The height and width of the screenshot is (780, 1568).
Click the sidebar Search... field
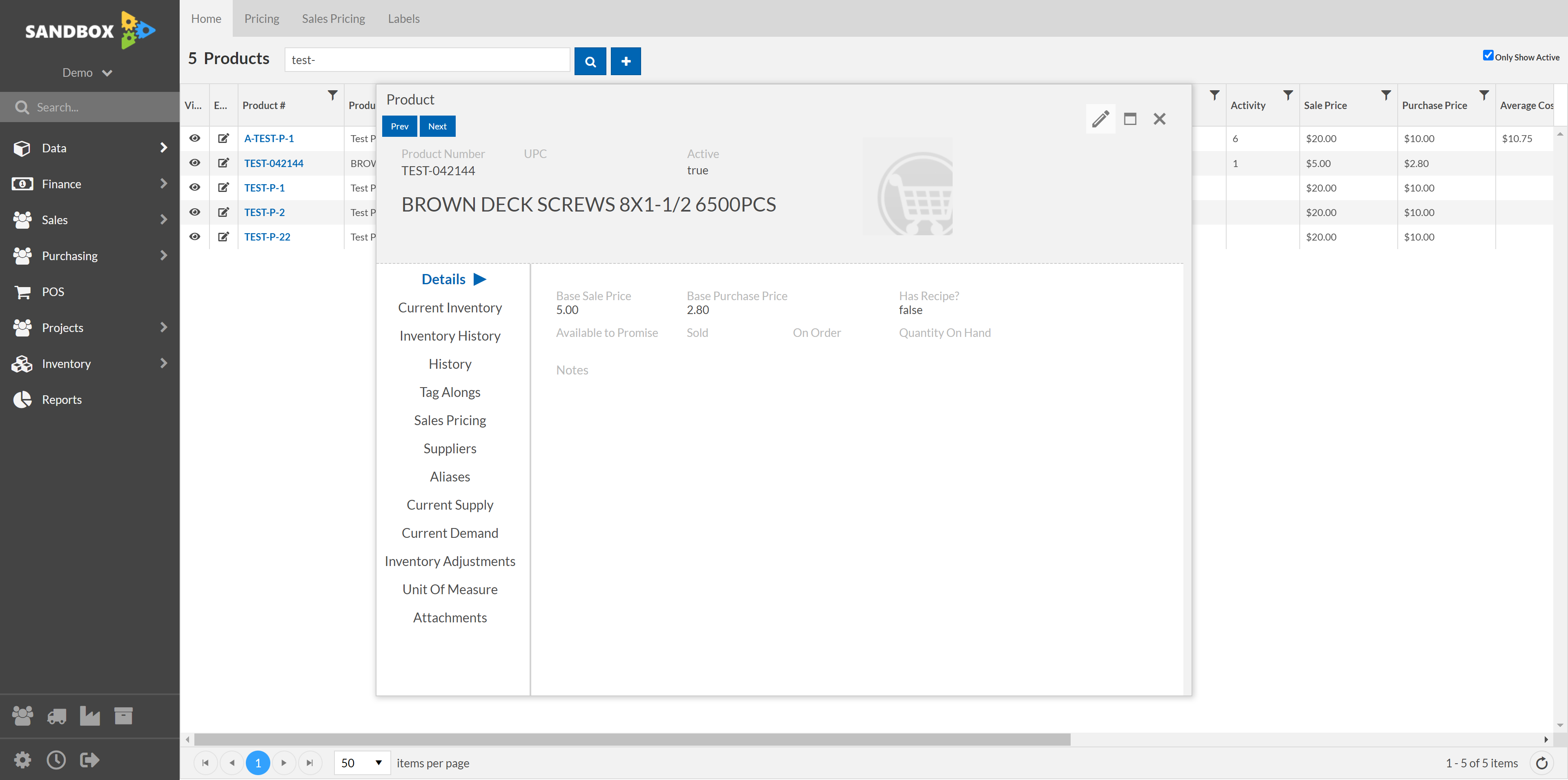(x=89, y=107)
